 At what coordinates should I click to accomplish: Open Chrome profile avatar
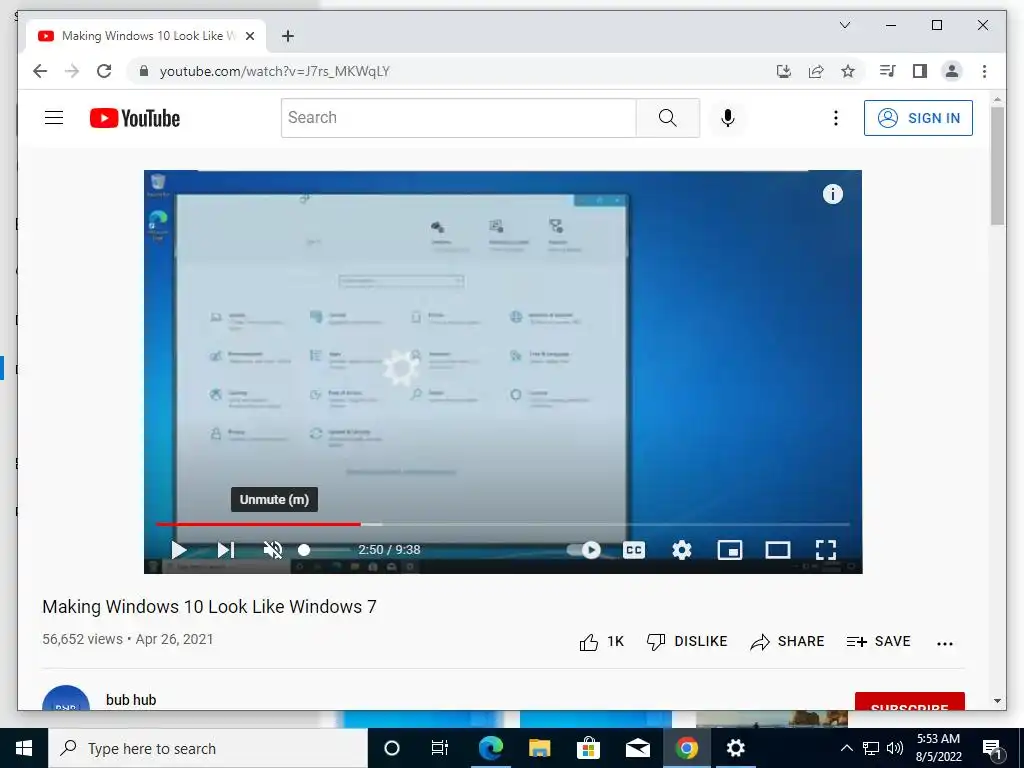click(952, 71)
